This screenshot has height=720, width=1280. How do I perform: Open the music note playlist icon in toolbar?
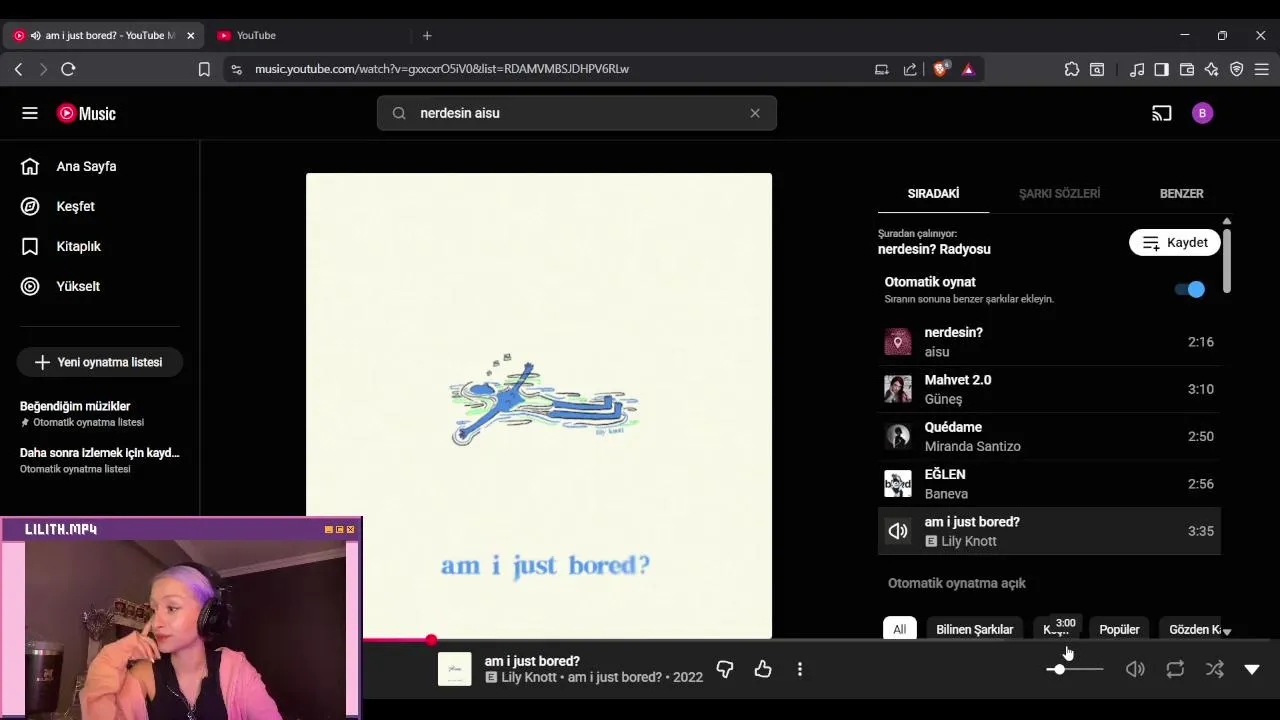(x=1137, y=69)
